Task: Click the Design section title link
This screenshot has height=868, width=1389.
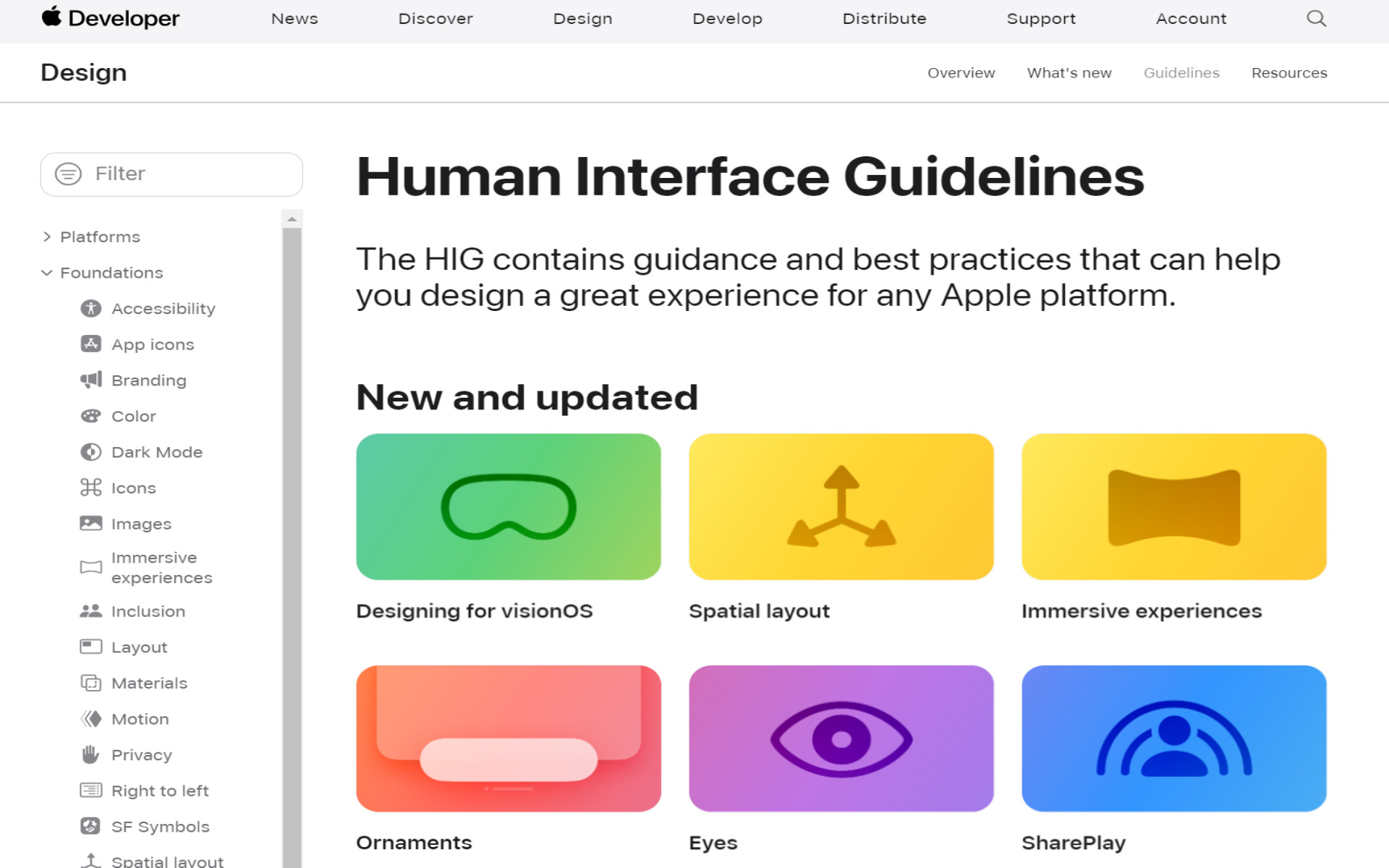Action: tap(84, 72)
